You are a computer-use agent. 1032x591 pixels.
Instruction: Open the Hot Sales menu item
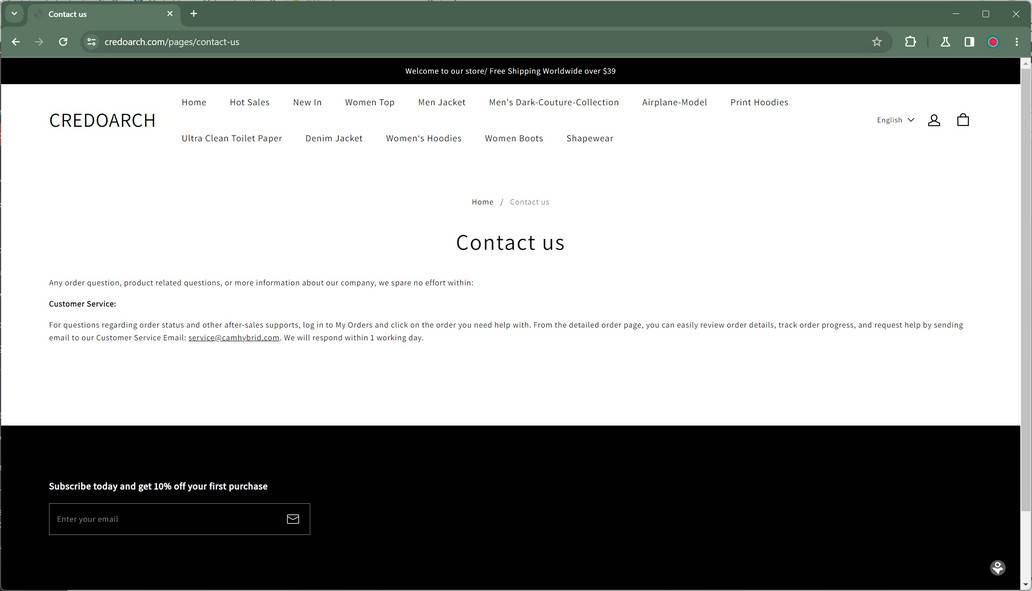point(249,102)
